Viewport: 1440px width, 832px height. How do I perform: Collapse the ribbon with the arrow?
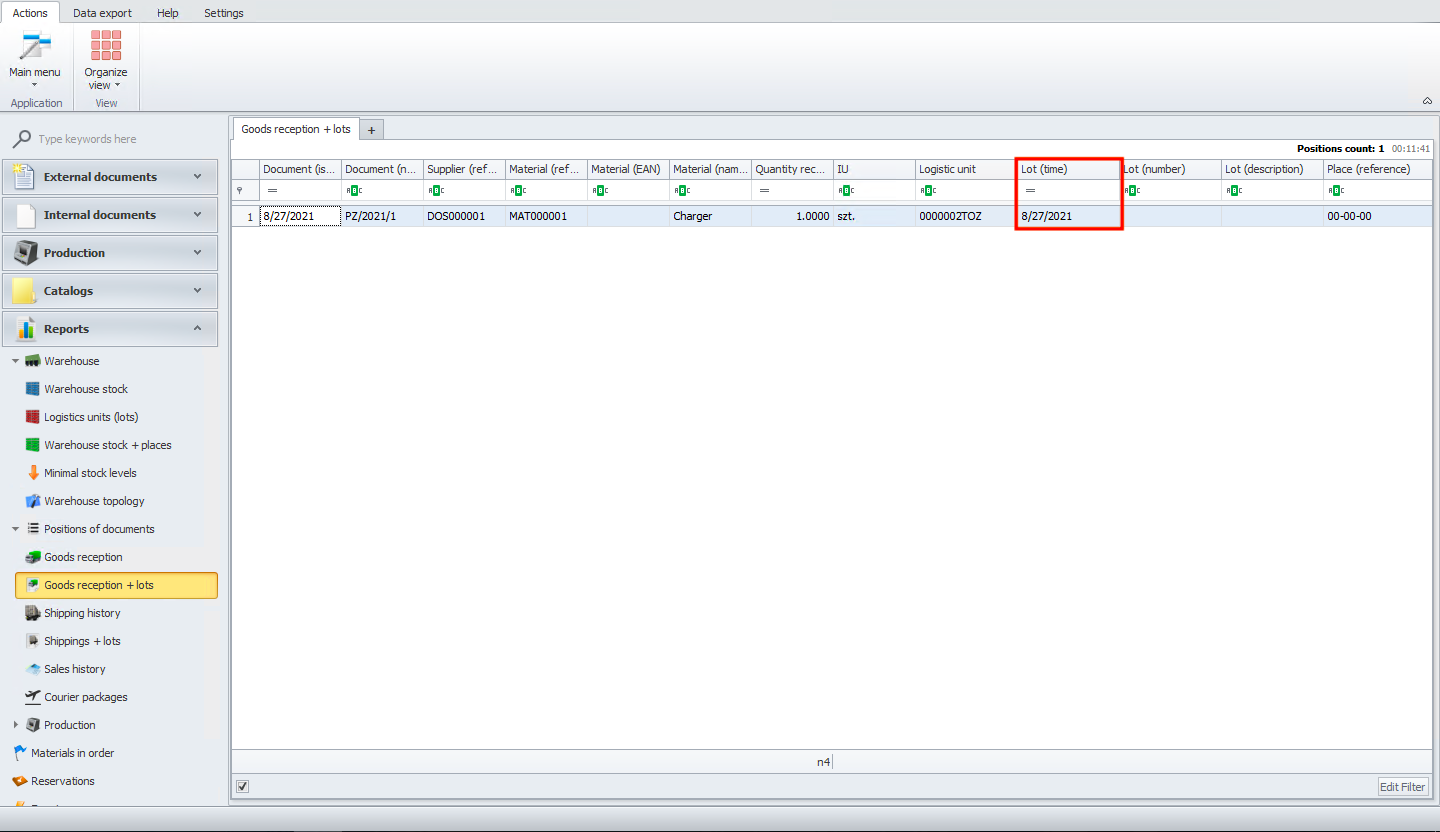coord(1427,101)
